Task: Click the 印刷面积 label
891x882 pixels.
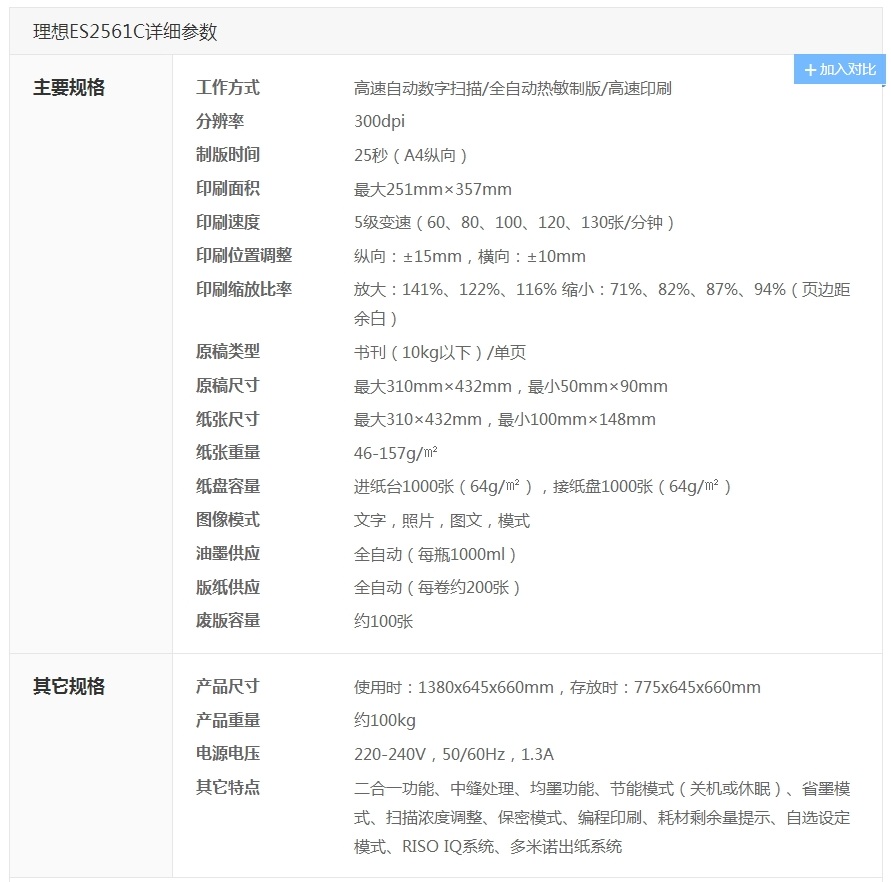Action: pyautogui.click(x=227, y=188)
